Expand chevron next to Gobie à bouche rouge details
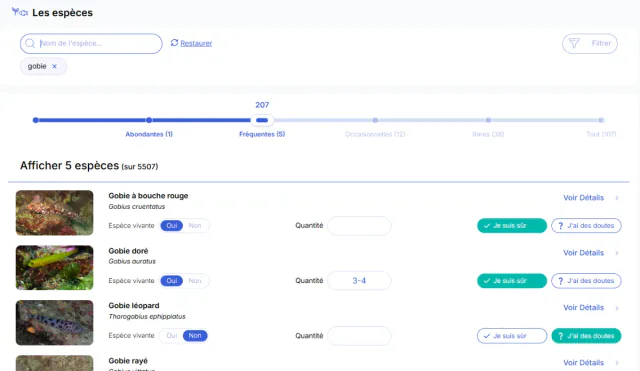 coord(617,198)
